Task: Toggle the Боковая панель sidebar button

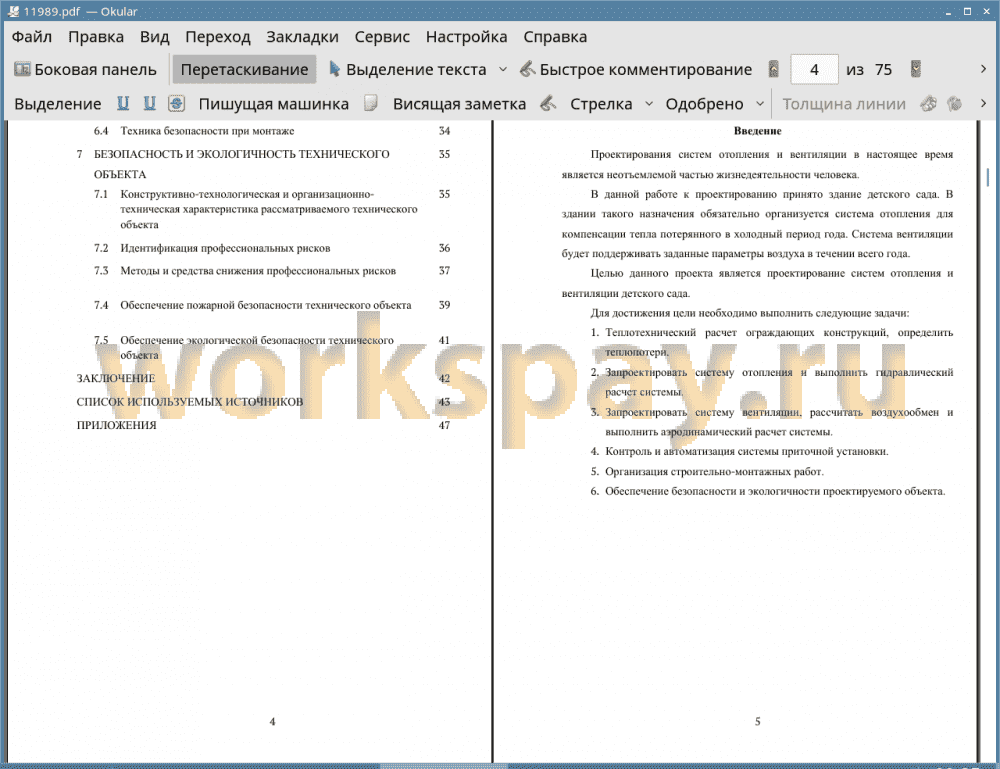Action: (x=85, y=70)
